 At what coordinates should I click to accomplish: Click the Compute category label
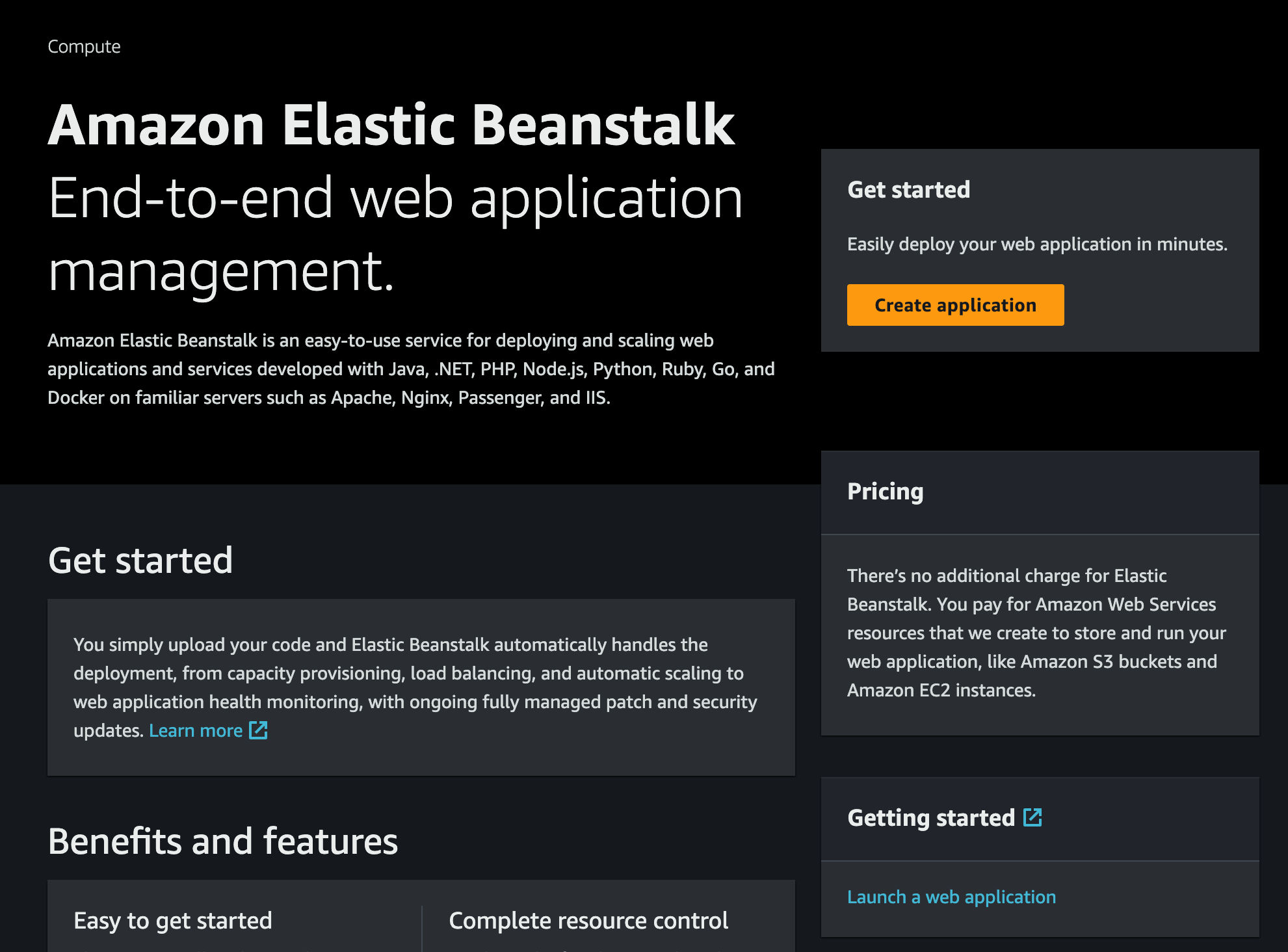(x=84, y=46)
